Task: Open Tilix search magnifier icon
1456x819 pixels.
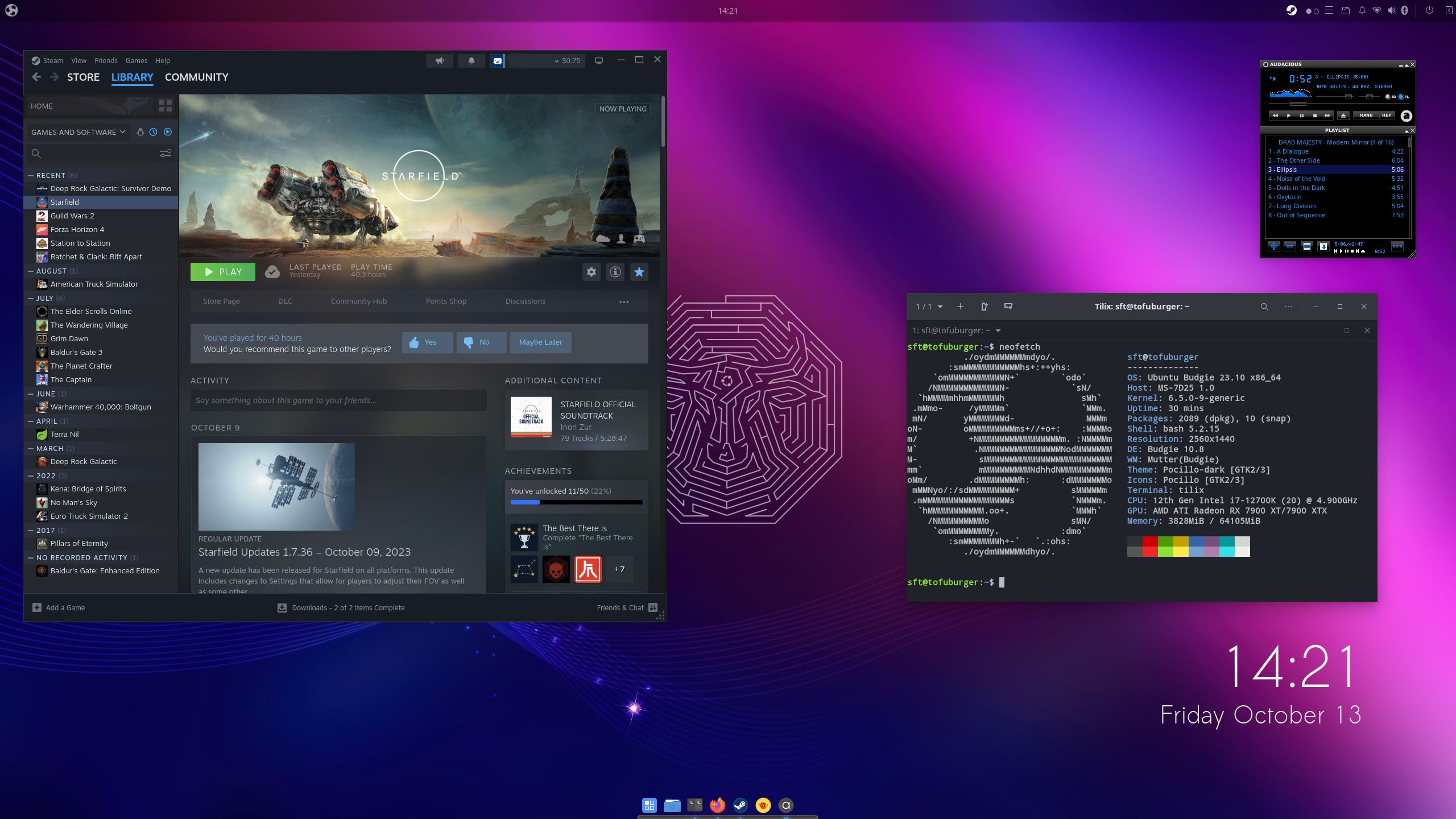Action: pos(1264,307)
